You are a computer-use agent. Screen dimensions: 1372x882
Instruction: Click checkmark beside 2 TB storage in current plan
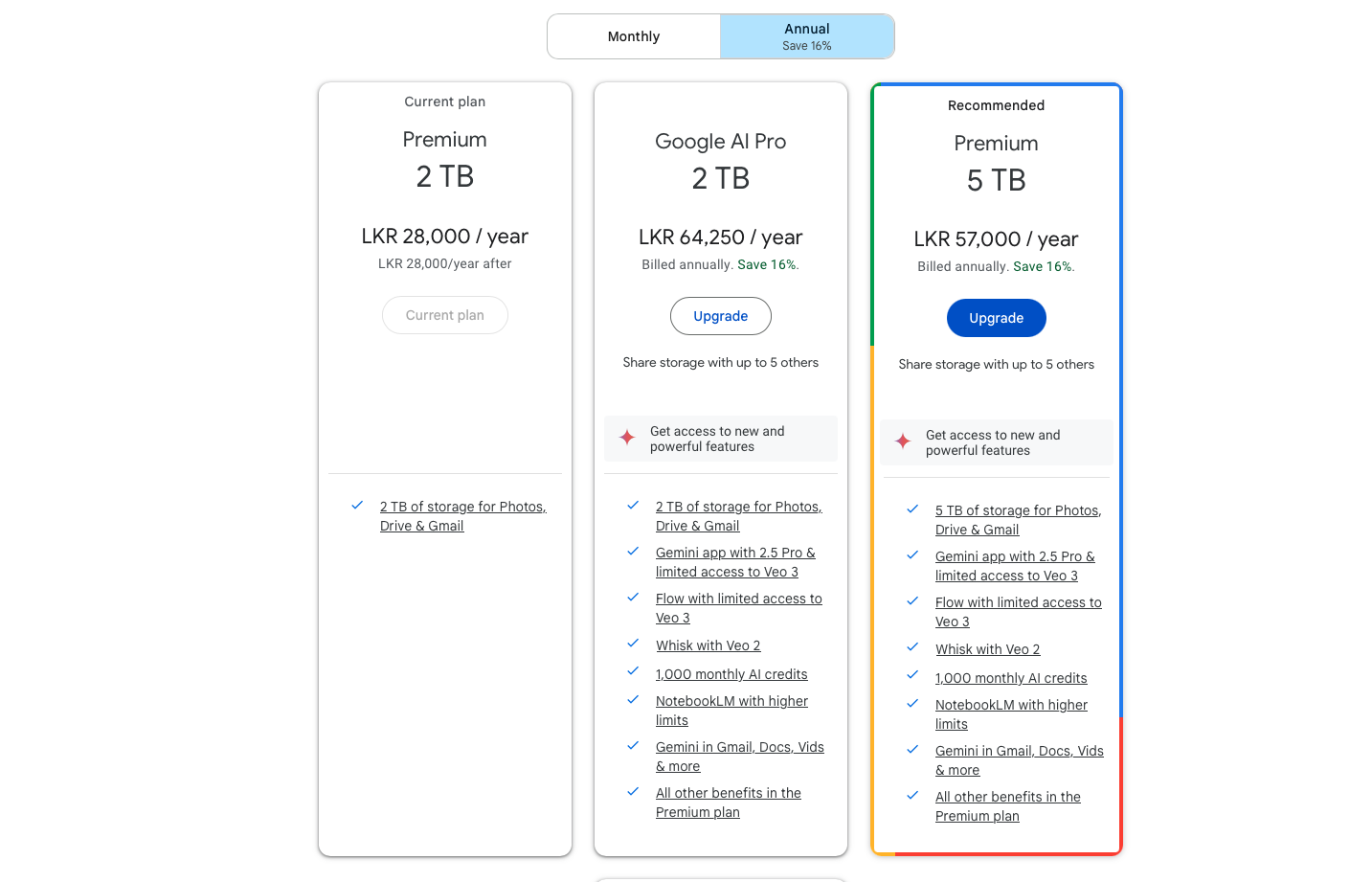357,505
